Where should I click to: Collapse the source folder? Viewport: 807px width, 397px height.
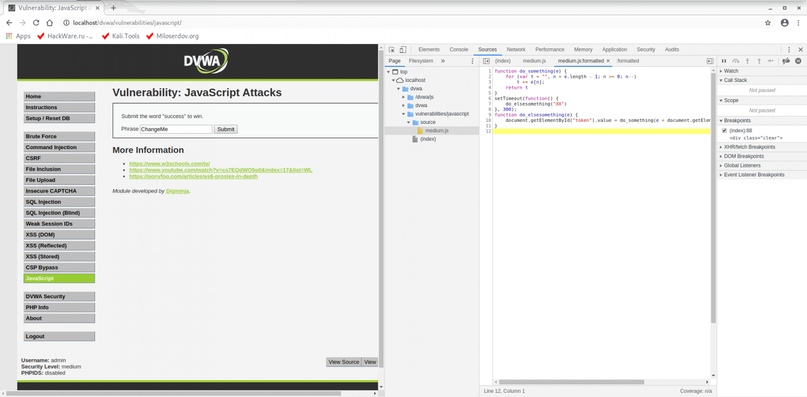pyautogui.click(x=409, y=122)
